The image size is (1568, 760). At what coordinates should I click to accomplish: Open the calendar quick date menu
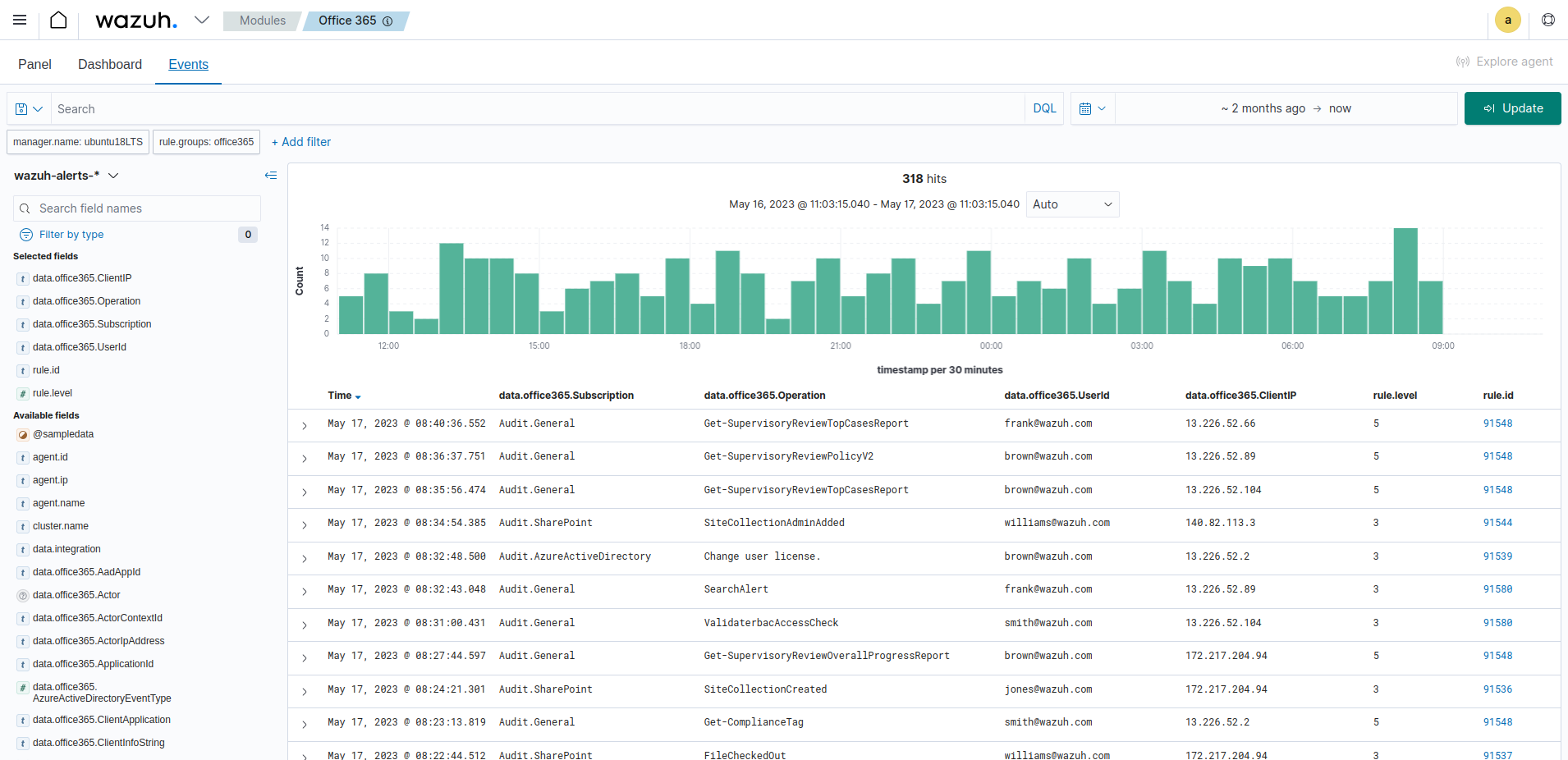point(1092,108)
